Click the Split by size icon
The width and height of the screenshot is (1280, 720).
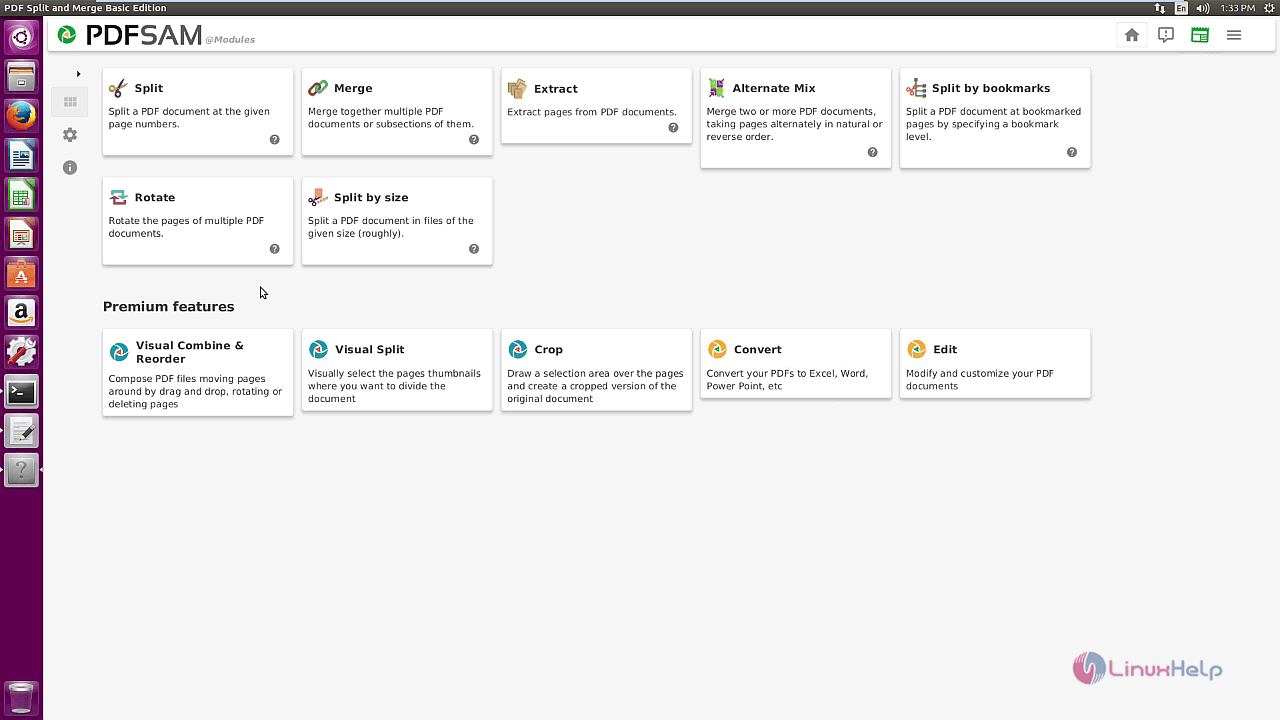[318, 197]
